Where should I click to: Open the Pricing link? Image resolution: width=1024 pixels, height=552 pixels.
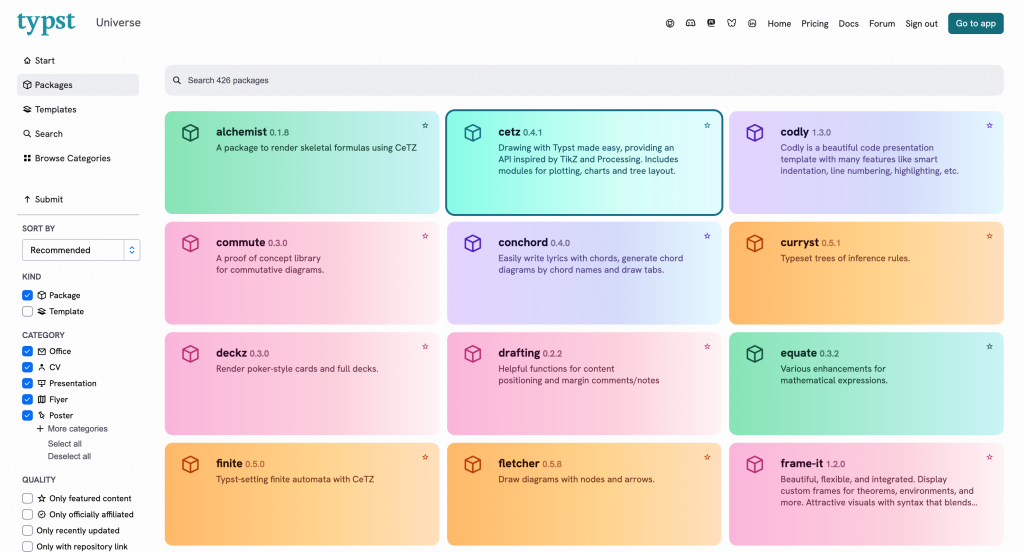click(x=814, y=24)
